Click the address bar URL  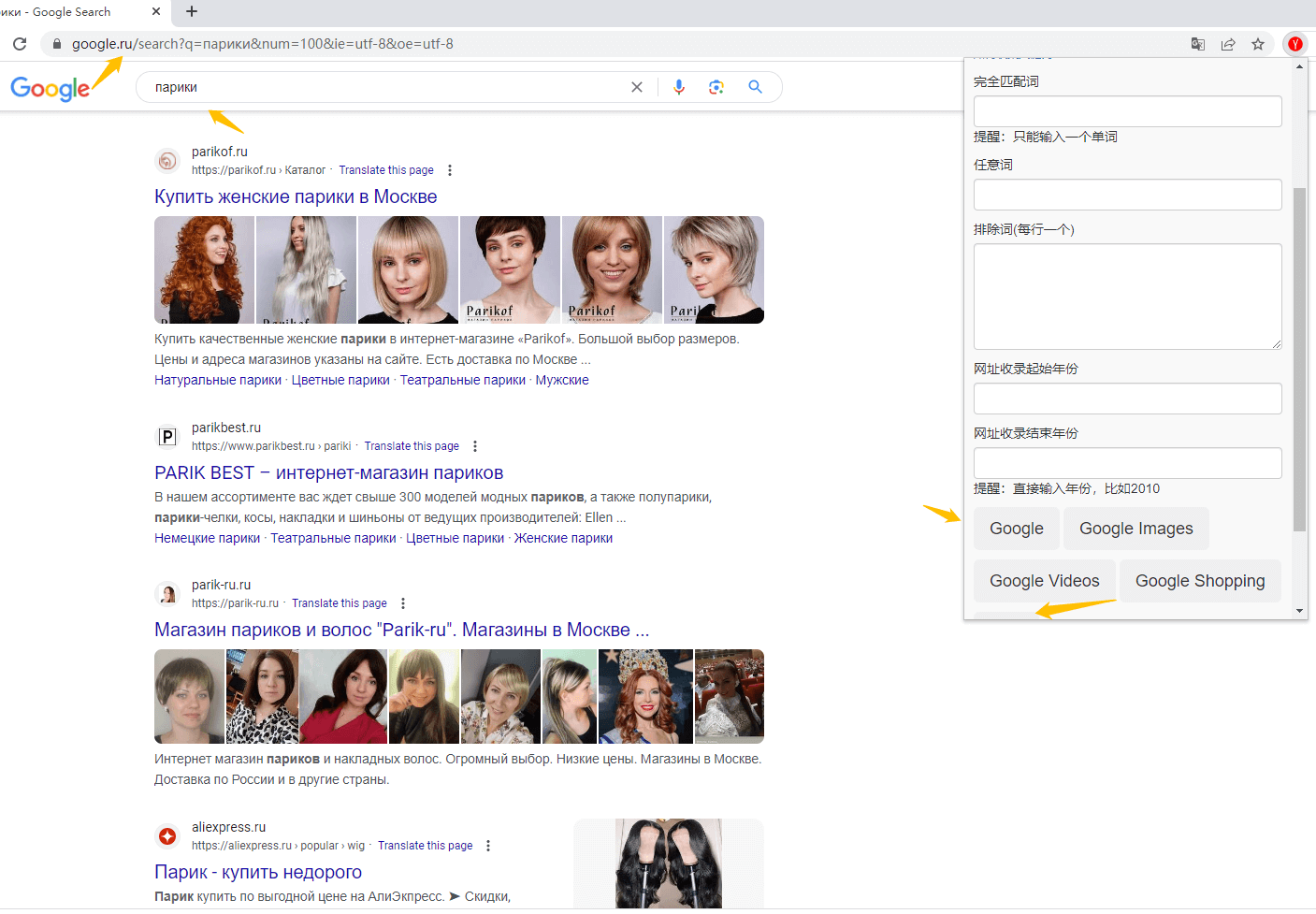263,44
